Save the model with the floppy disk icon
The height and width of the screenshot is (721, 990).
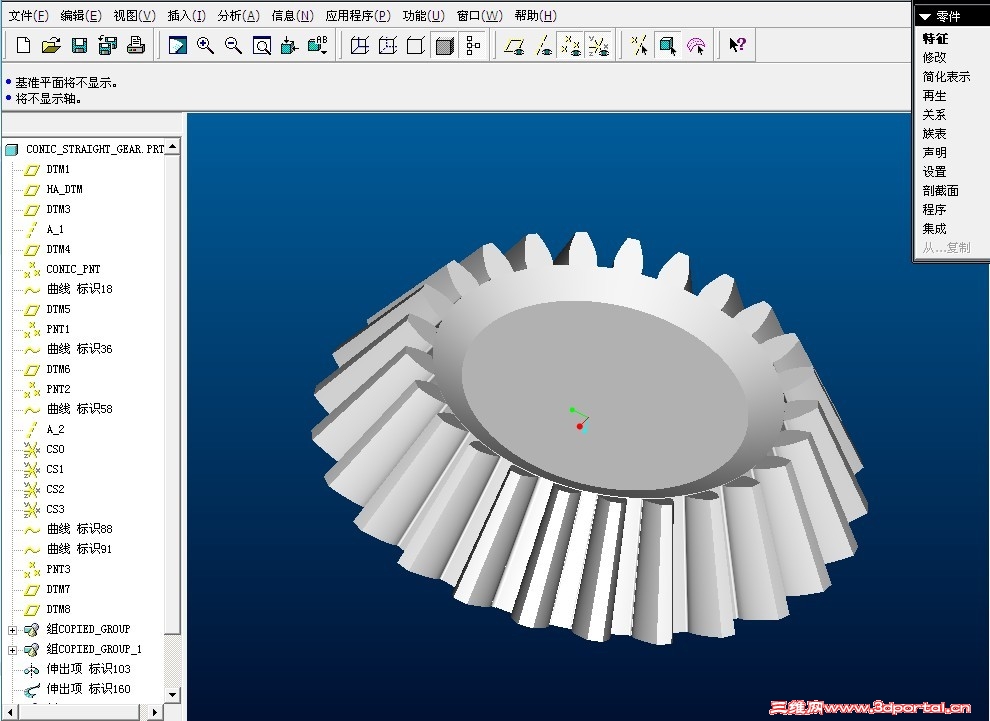80,45
